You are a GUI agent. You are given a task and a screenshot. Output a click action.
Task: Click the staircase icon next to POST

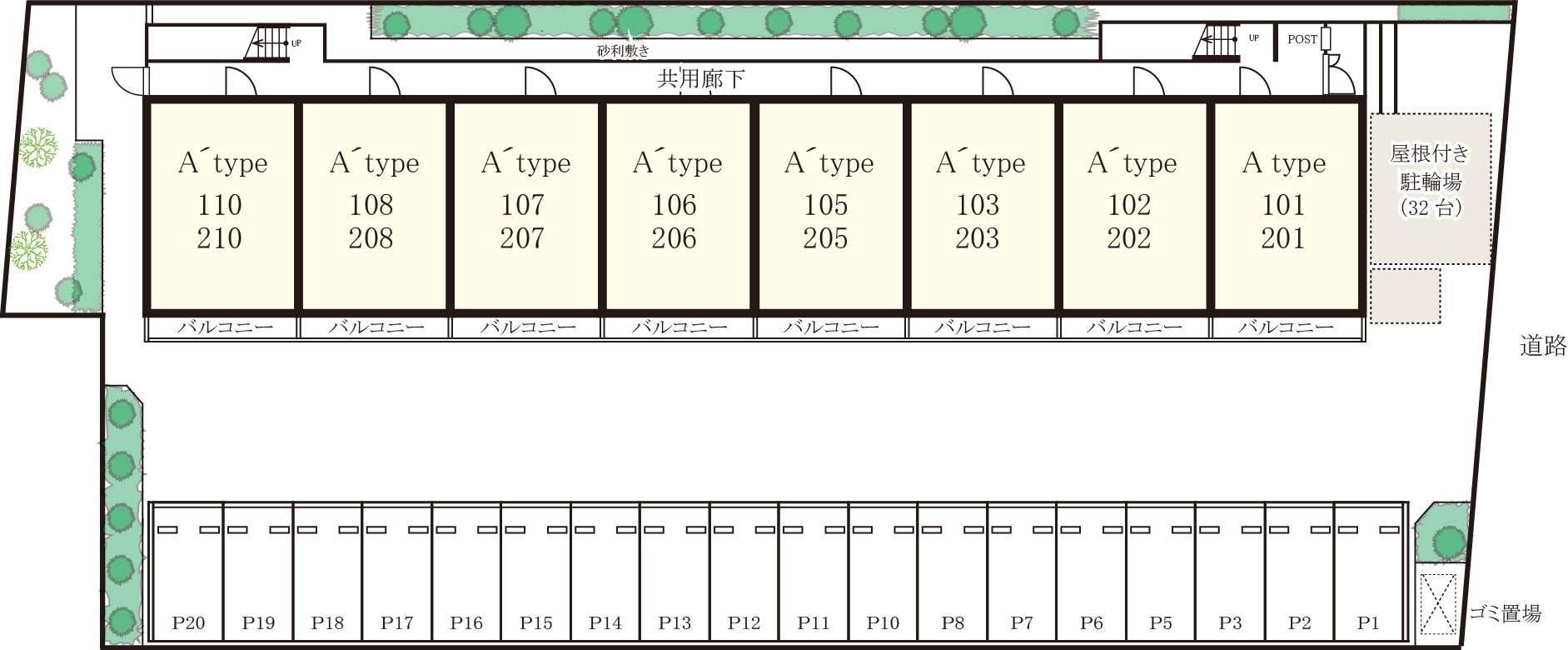(x=1216, y=42)
